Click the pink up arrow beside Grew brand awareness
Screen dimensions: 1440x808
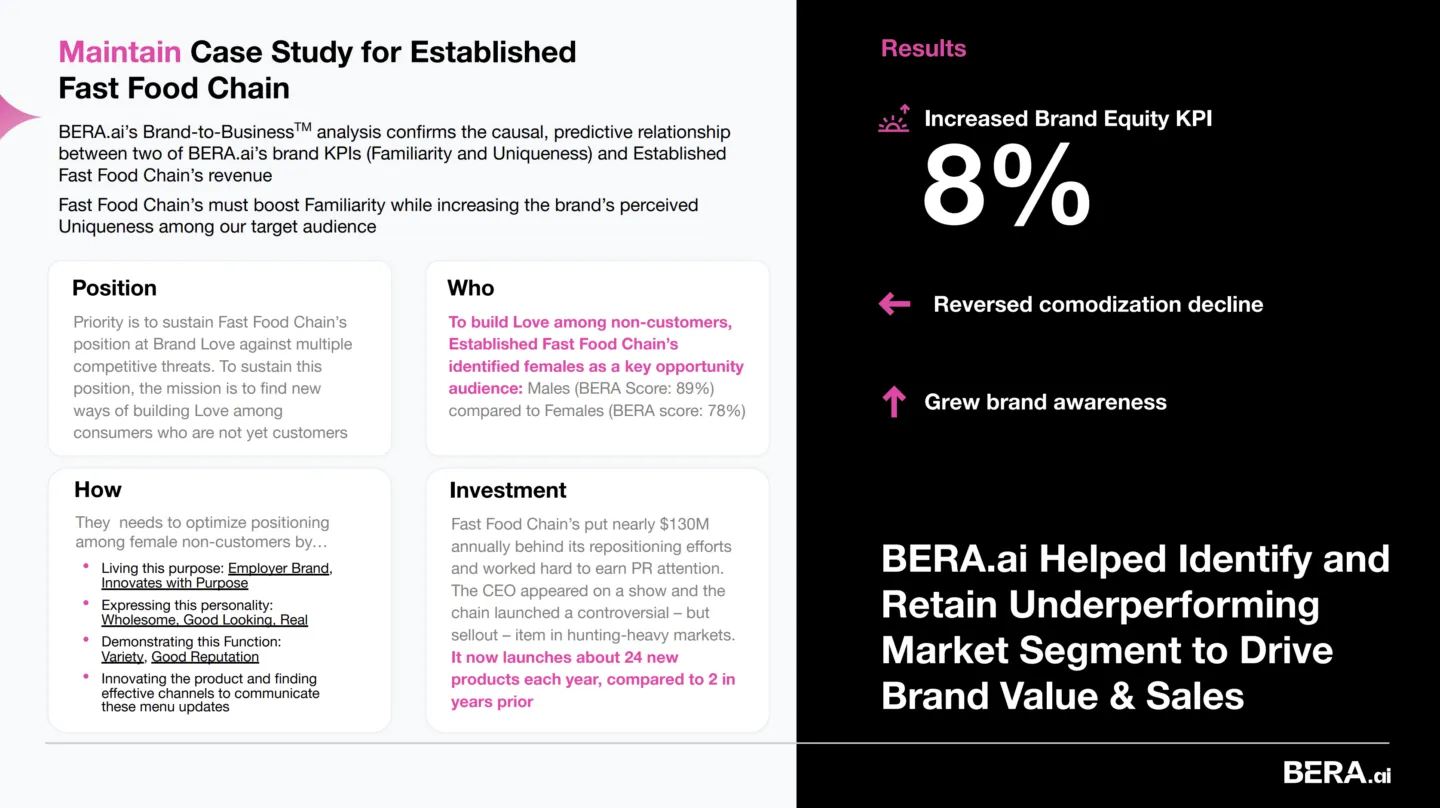[894, 402]
